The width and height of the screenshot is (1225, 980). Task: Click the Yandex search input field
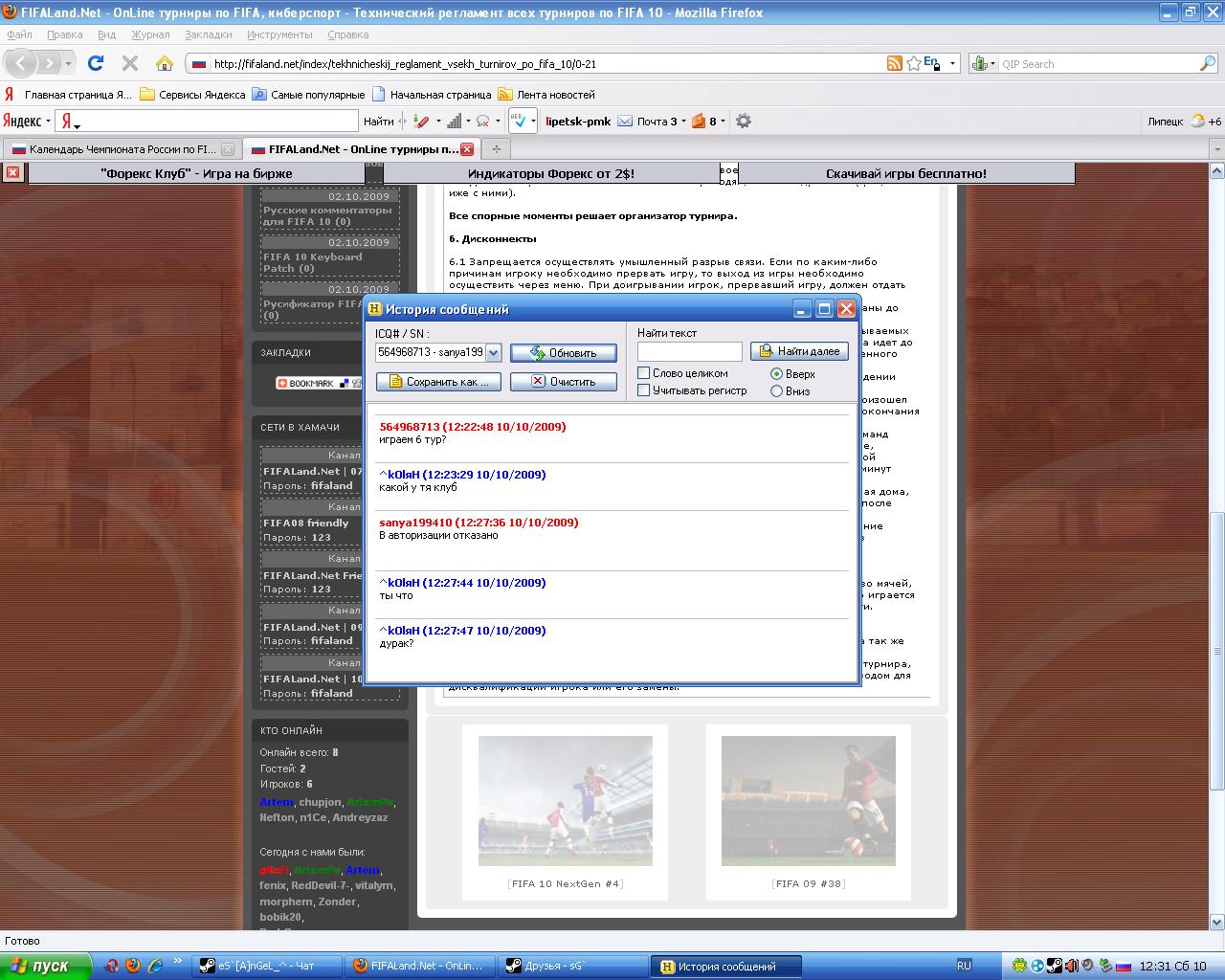click(x=207, y=122)
